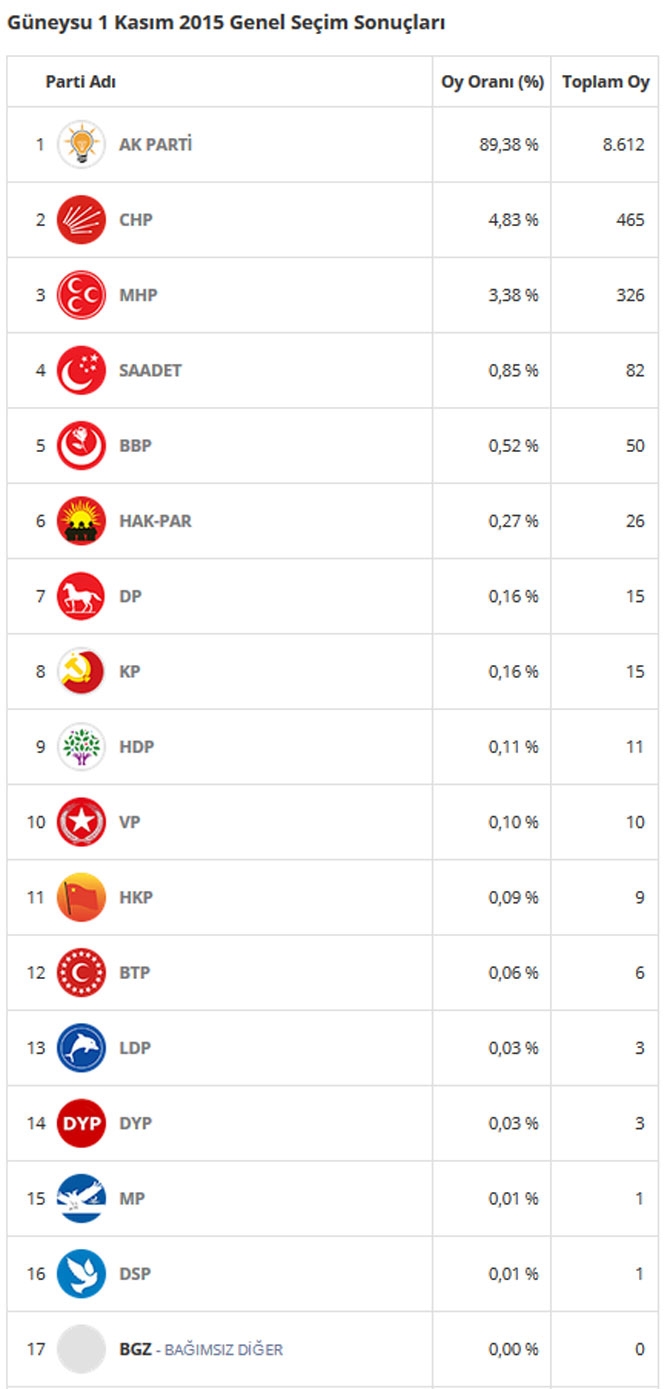Select the VP red star logo
The image size is (670, 1389).
pyautogui.click(x=81, y=822)
